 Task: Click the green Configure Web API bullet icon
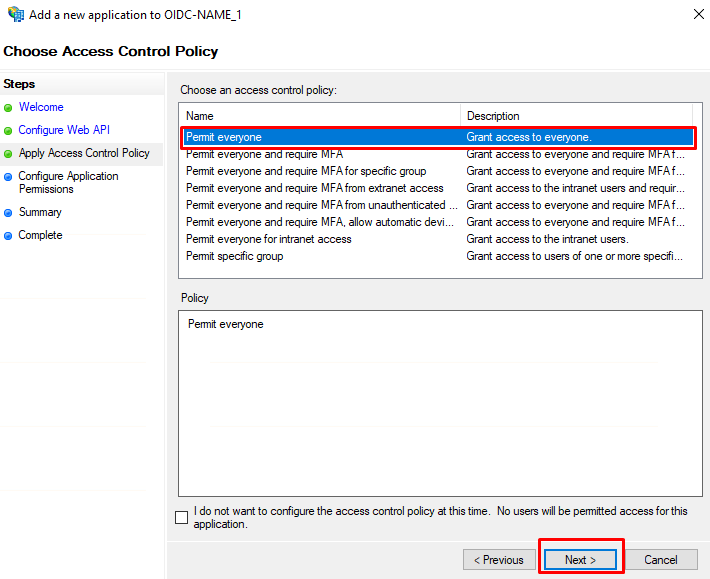point(8,131)
